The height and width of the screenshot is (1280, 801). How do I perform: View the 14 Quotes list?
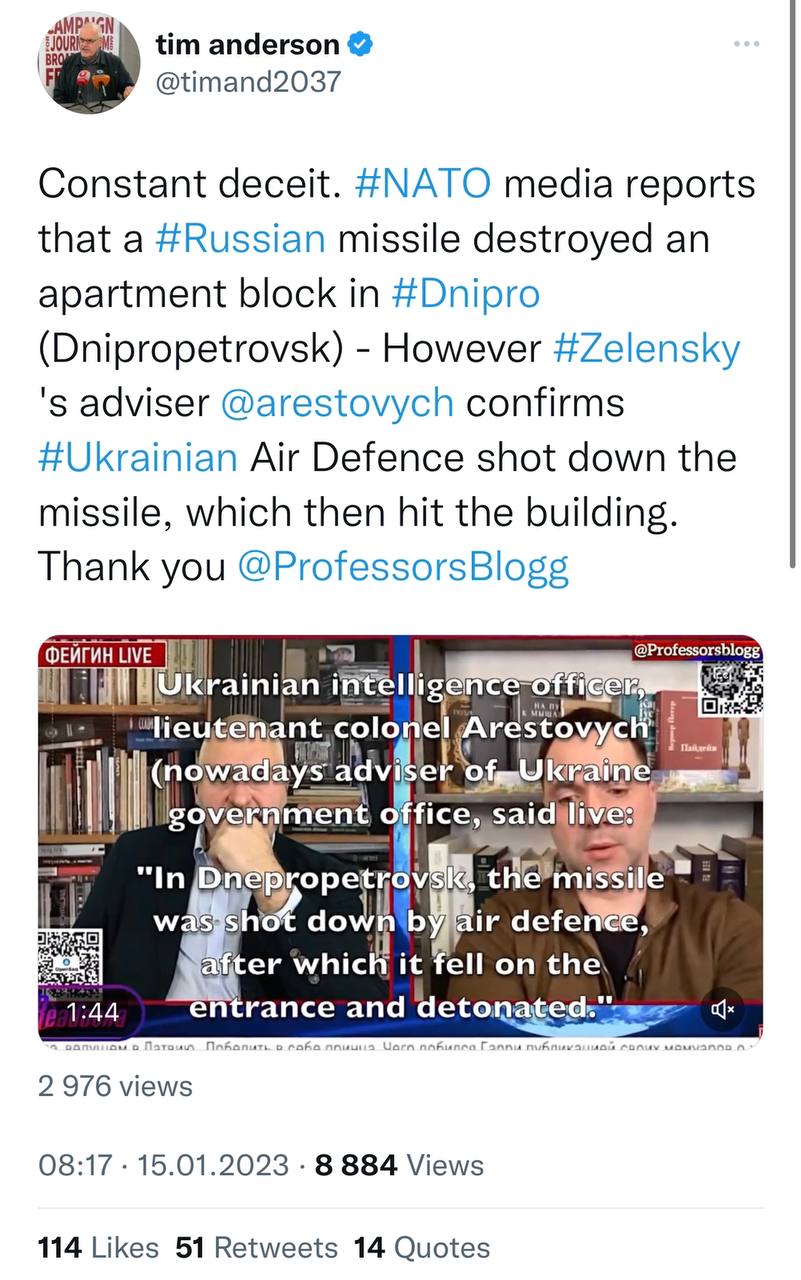[422, 1247]
